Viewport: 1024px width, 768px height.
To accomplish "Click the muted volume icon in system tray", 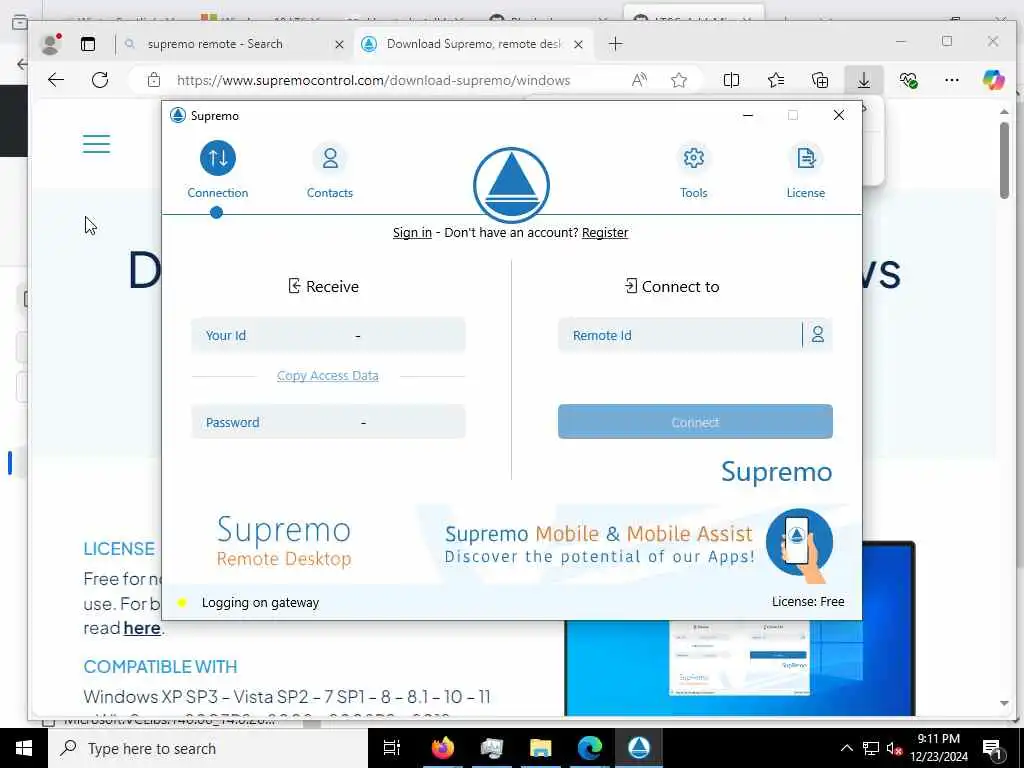I will click(894, 748).
